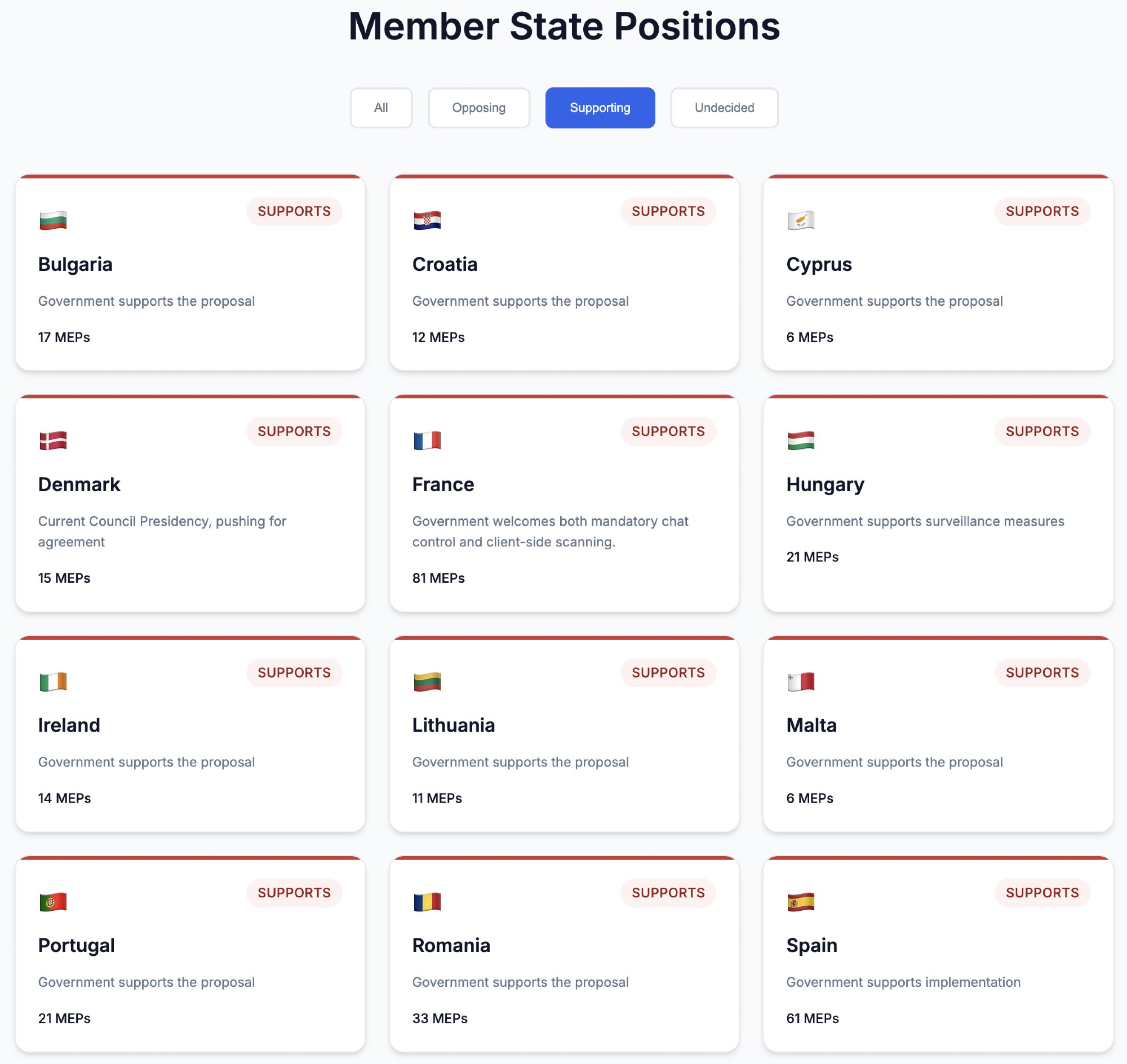Select the Supporting filter tab

tap(600, 108)
